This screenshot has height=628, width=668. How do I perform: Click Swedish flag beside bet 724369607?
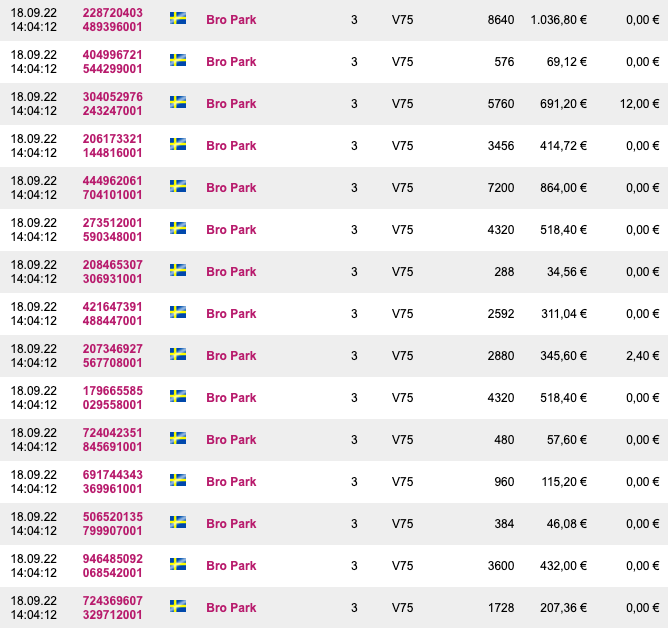(178, 606)
